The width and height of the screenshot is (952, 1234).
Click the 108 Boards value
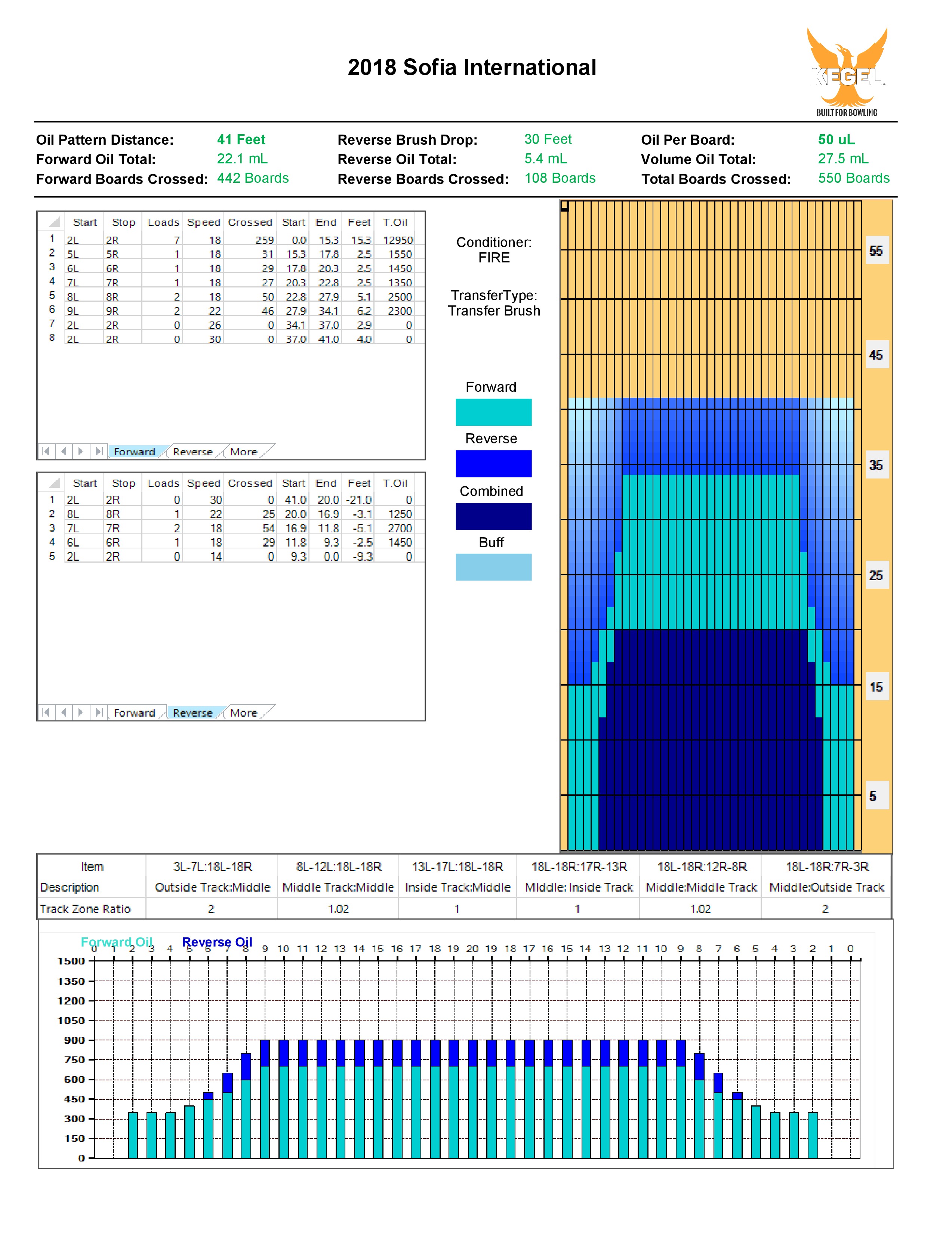[x=560, y=178]
